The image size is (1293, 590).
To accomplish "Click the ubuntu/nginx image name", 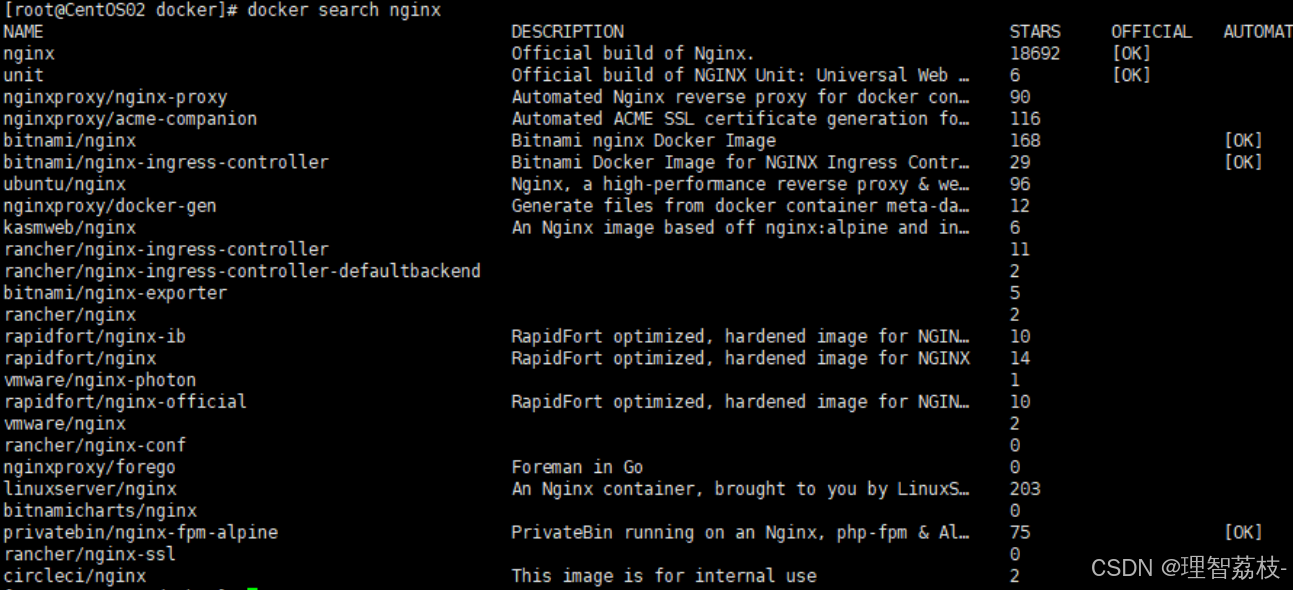I will pos(65,184).
